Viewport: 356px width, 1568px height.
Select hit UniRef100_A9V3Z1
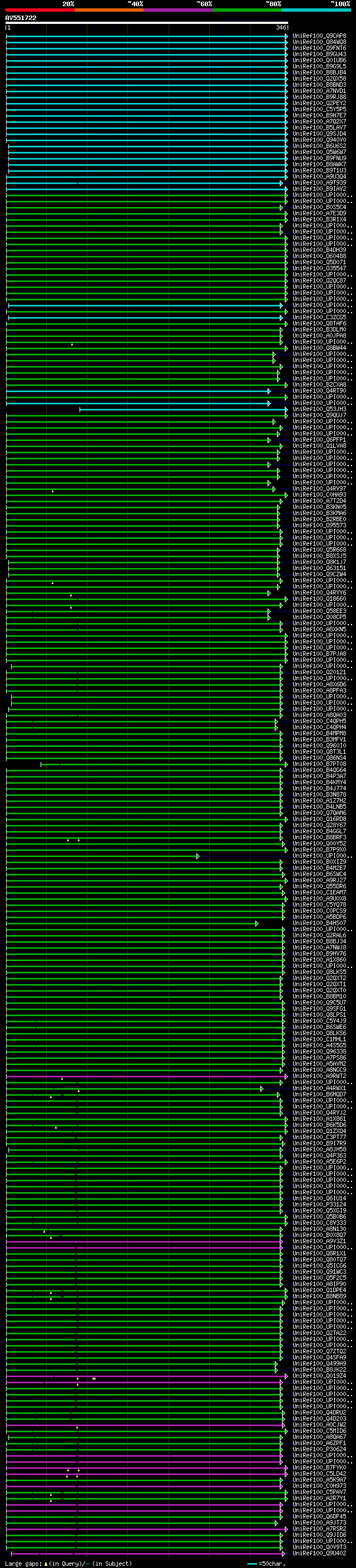319,1241
